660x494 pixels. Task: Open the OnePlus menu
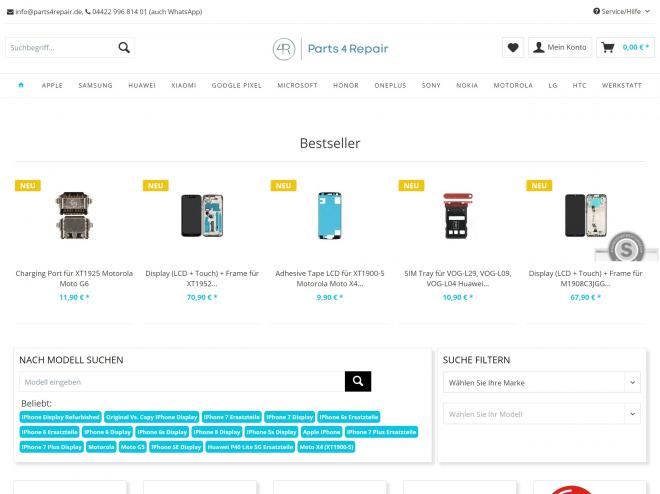390,85
